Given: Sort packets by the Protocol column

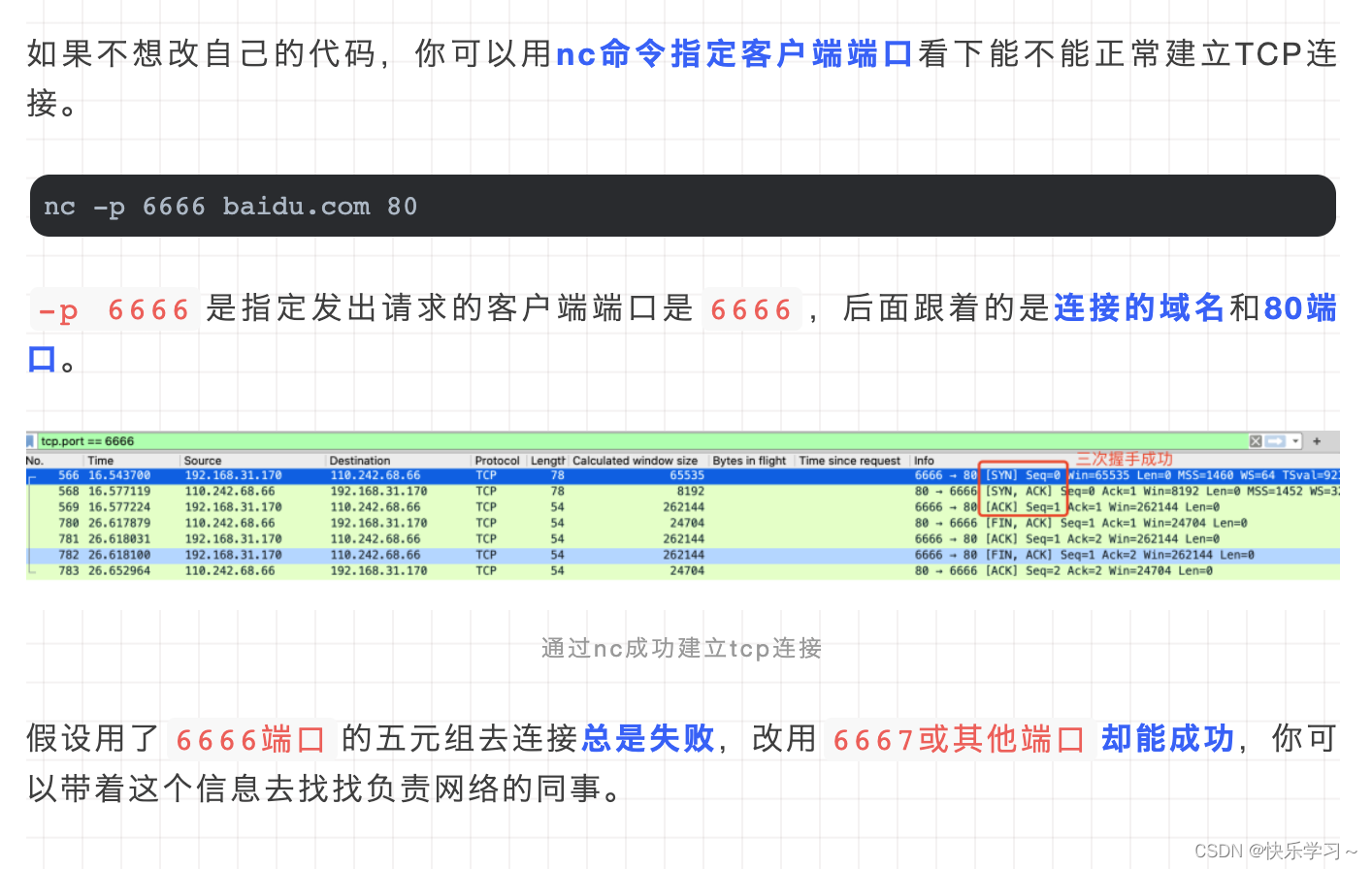Looking at the screenshot, I should click(x=497, y=460).
